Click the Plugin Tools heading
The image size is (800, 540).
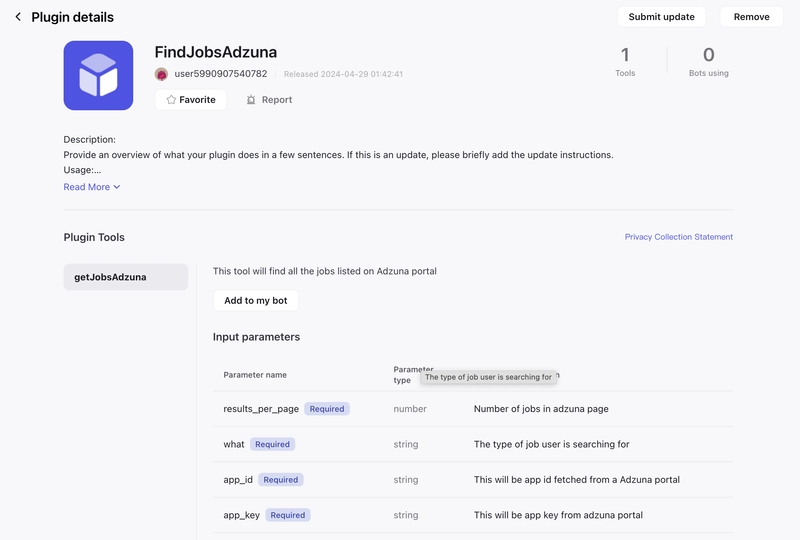pos(94,237)
